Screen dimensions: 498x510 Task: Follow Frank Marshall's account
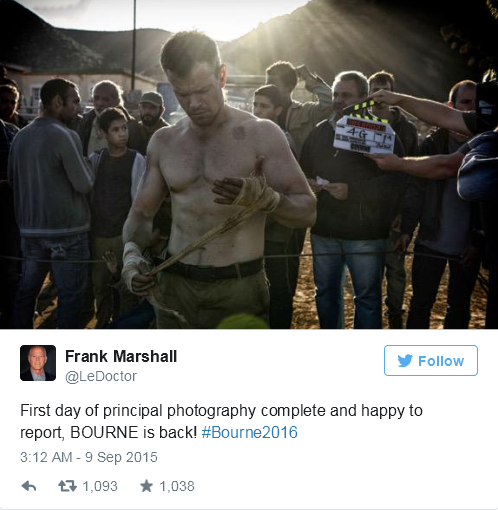coord(431,360)
